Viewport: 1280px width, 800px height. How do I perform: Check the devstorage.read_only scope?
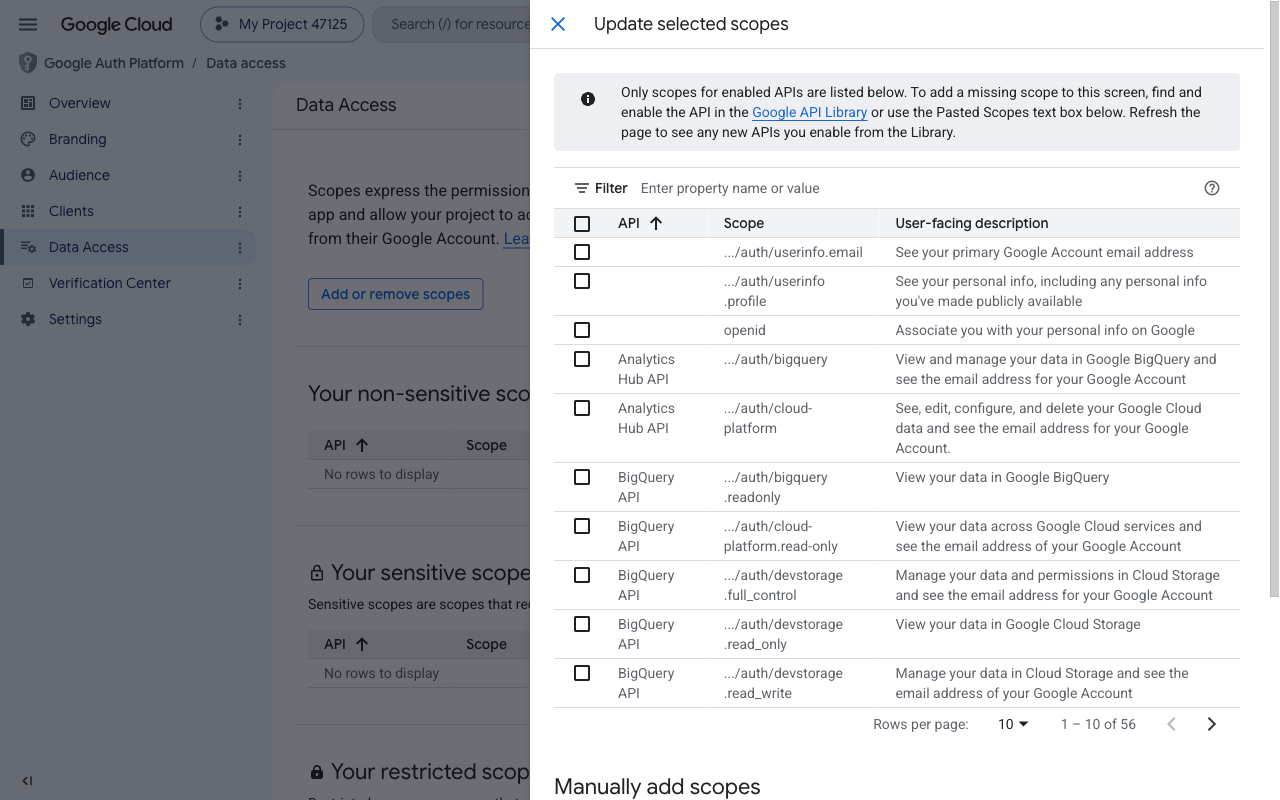582,624
